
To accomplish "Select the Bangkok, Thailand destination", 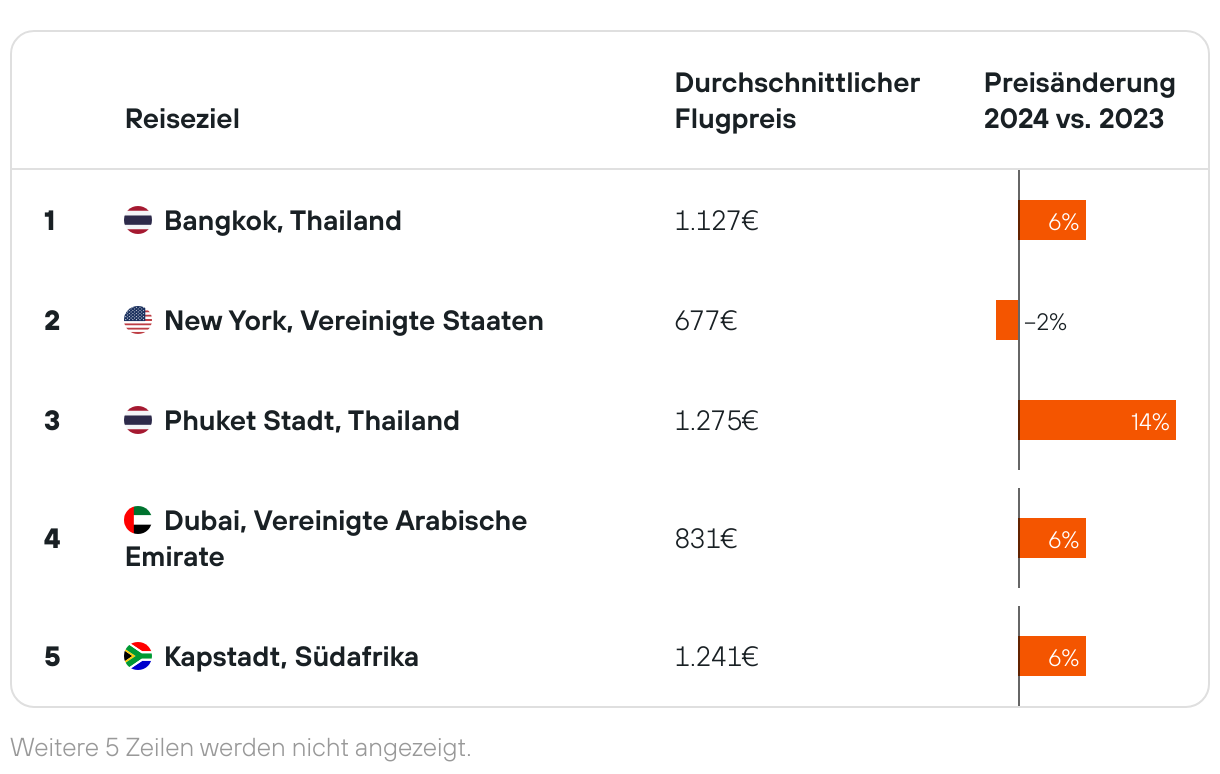I will coord(283,220).
